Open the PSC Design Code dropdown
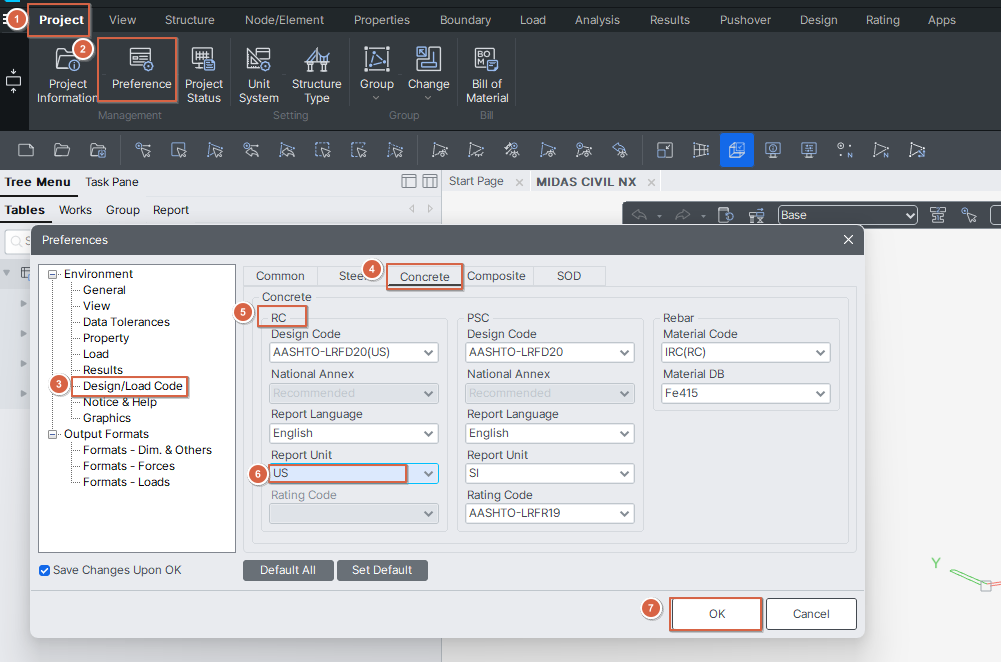Viewport: 1001px width, 662px height. point(550,352)
